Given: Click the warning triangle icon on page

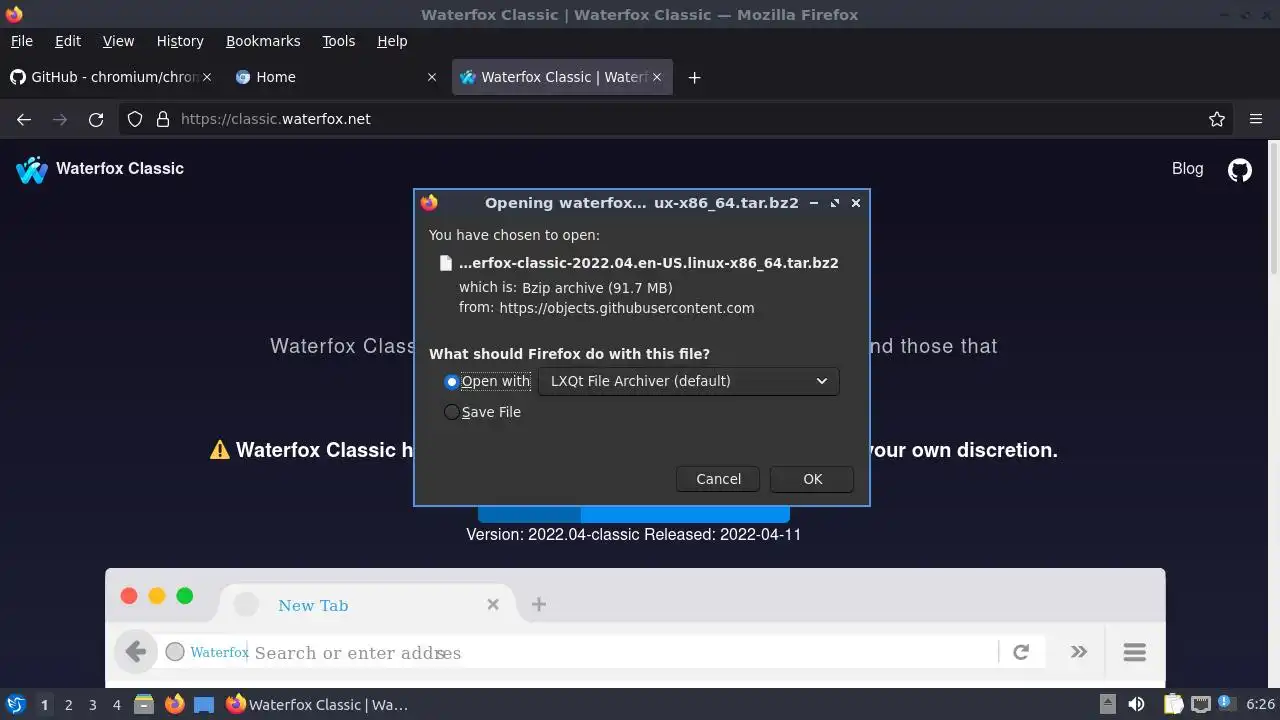Looking at the screenshot, I should click(x=220, y=450).
